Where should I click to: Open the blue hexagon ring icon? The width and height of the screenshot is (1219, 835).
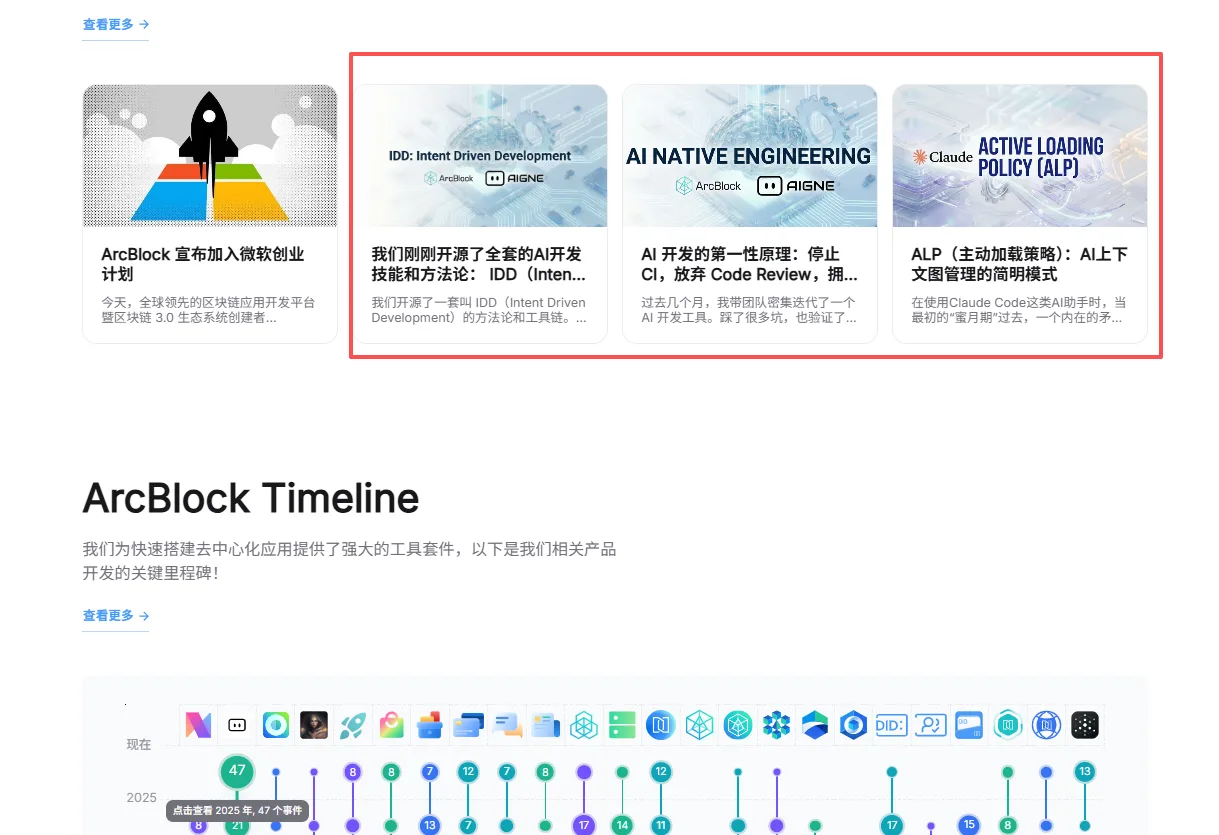853,725
